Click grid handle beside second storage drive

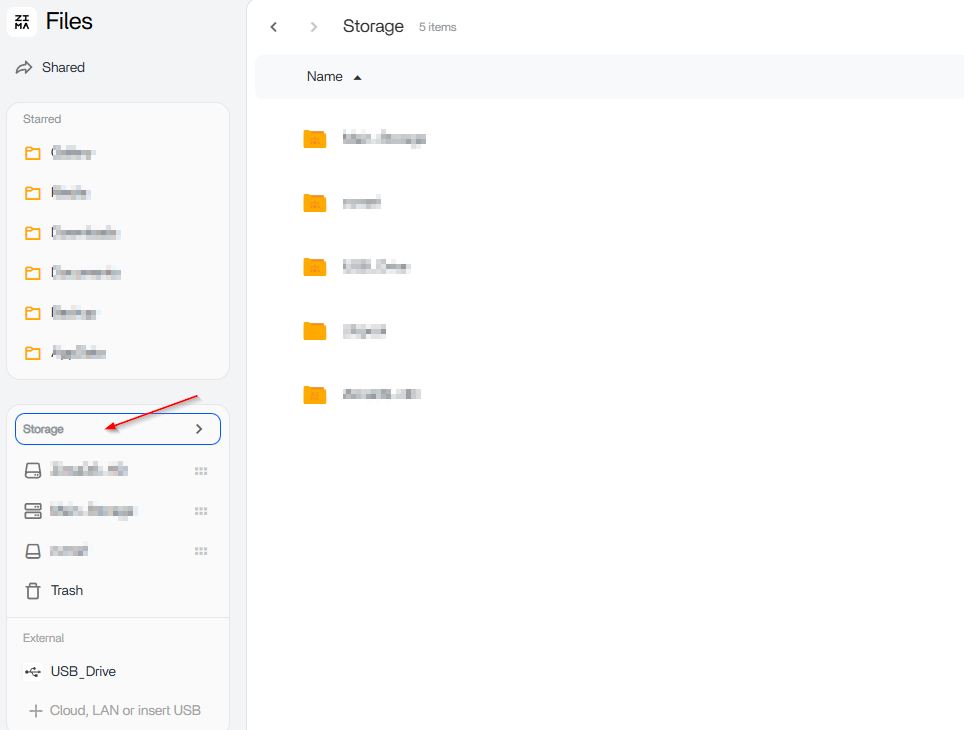[201, 511]
